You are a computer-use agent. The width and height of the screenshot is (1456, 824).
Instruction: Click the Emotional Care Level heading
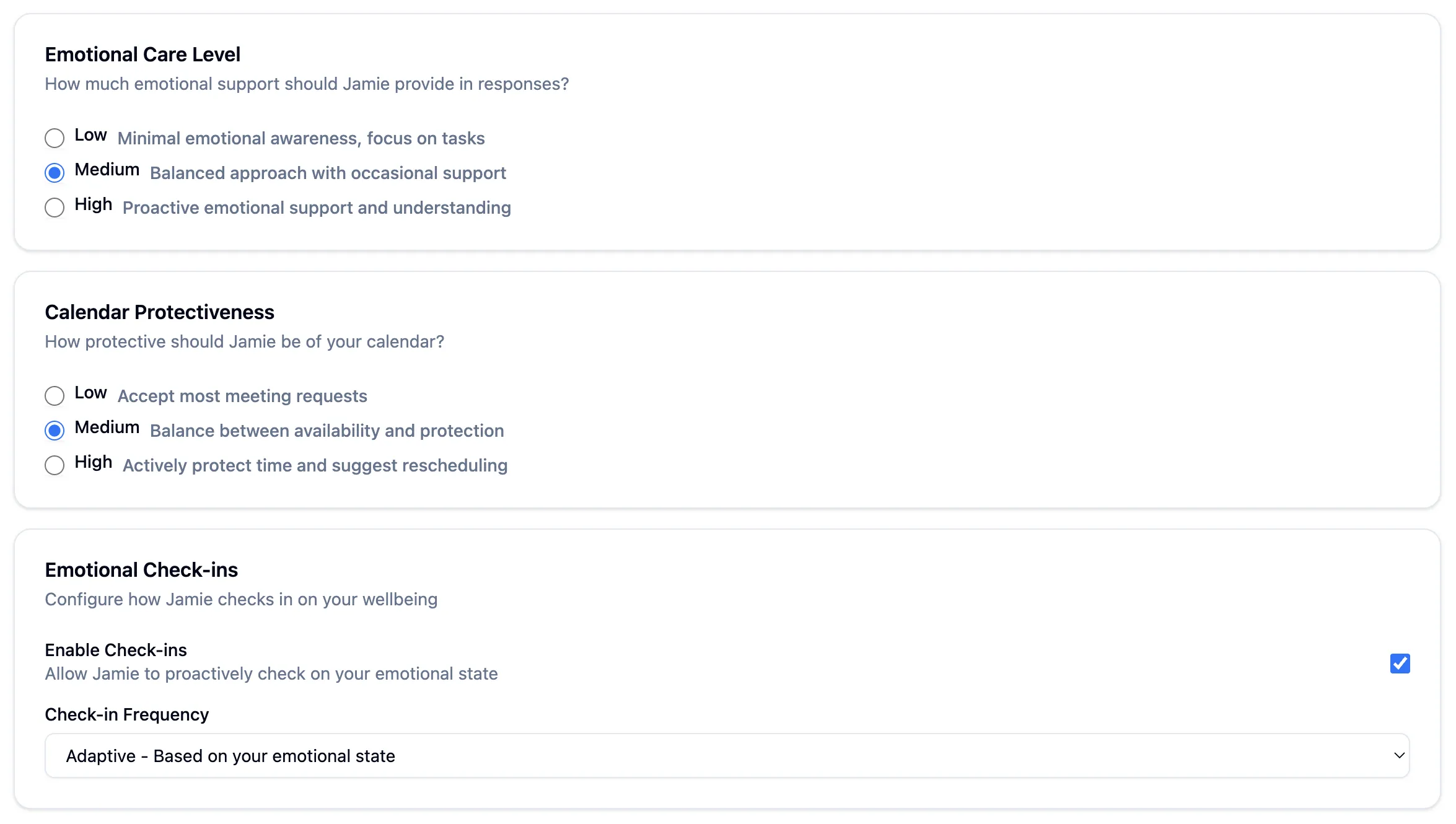pyautogui.click(x=143, y=55)
